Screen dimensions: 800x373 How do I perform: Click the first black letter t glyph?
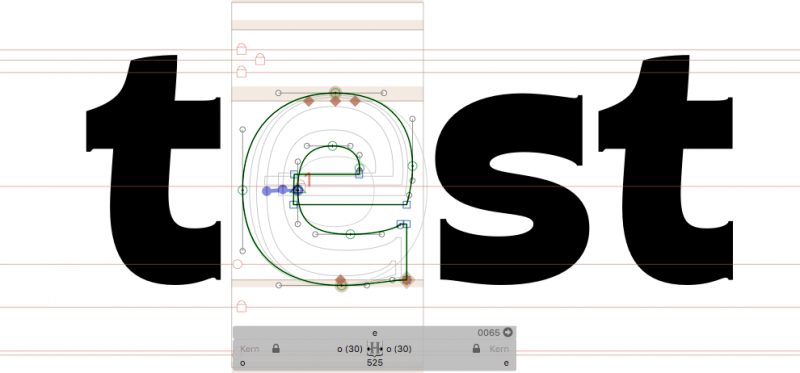point(153,170)
